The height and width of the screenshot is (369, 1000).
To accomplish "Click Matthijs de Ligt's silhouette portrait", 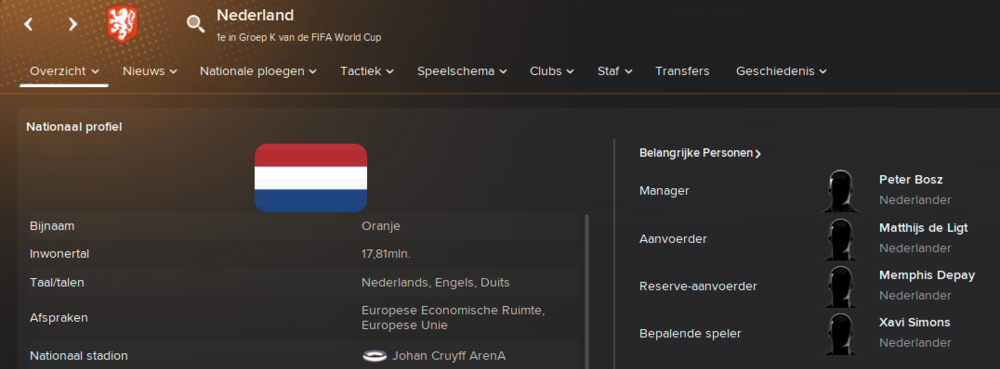I will click(840, 239).
